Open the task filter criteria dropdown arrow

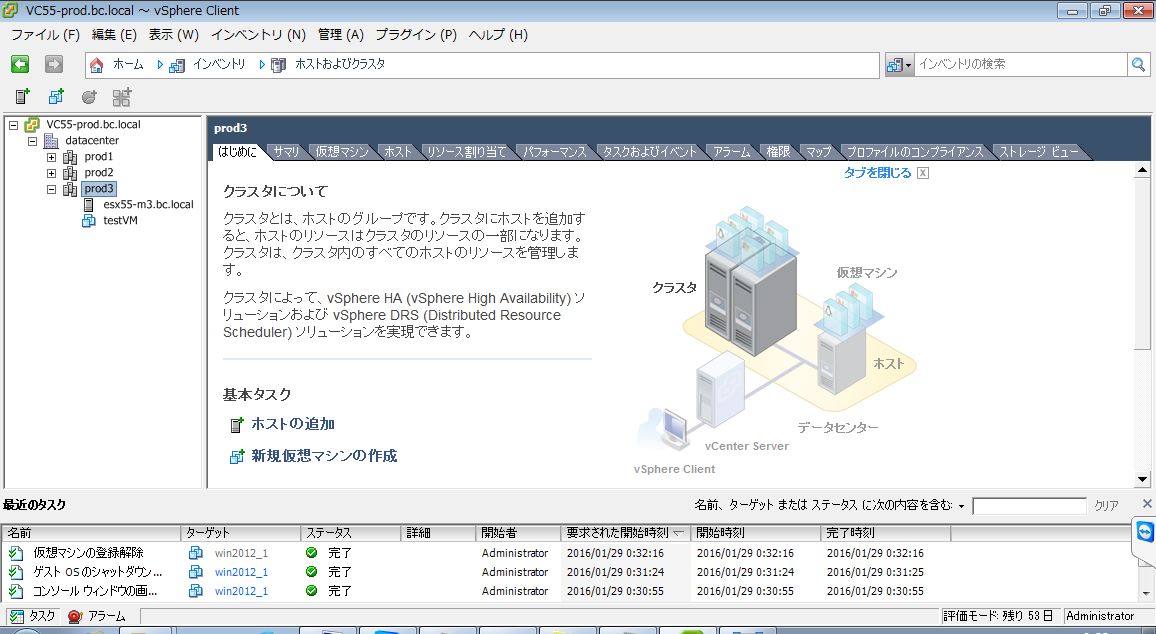click(961, 506)
